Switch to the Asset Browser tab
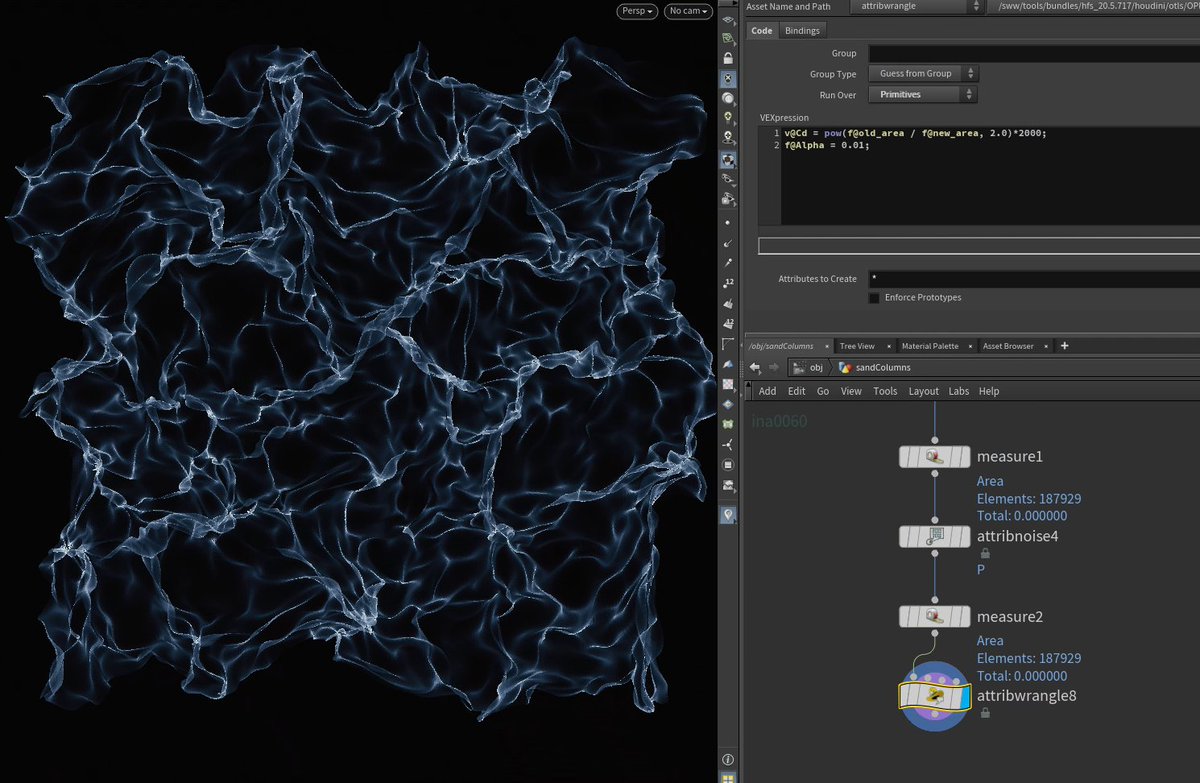1200x783 pixels. pyautogui.click(x=1008, y=346)
